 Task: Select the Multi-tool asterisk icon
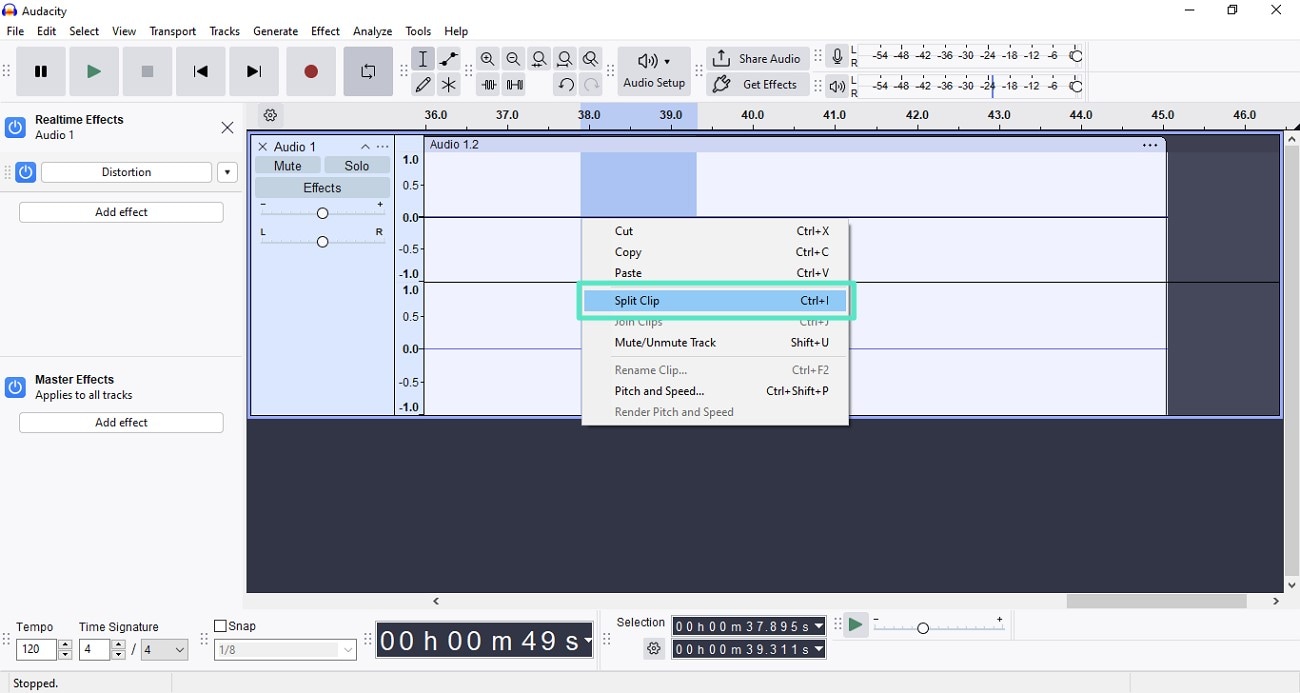pyautogui.click(x=449, y=85)
